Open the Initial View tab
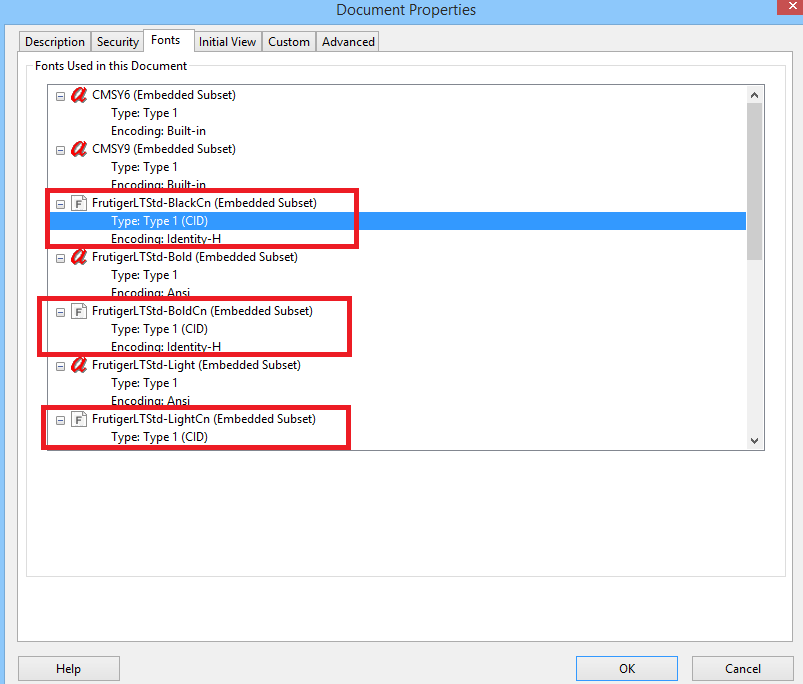 click(227, 41)
